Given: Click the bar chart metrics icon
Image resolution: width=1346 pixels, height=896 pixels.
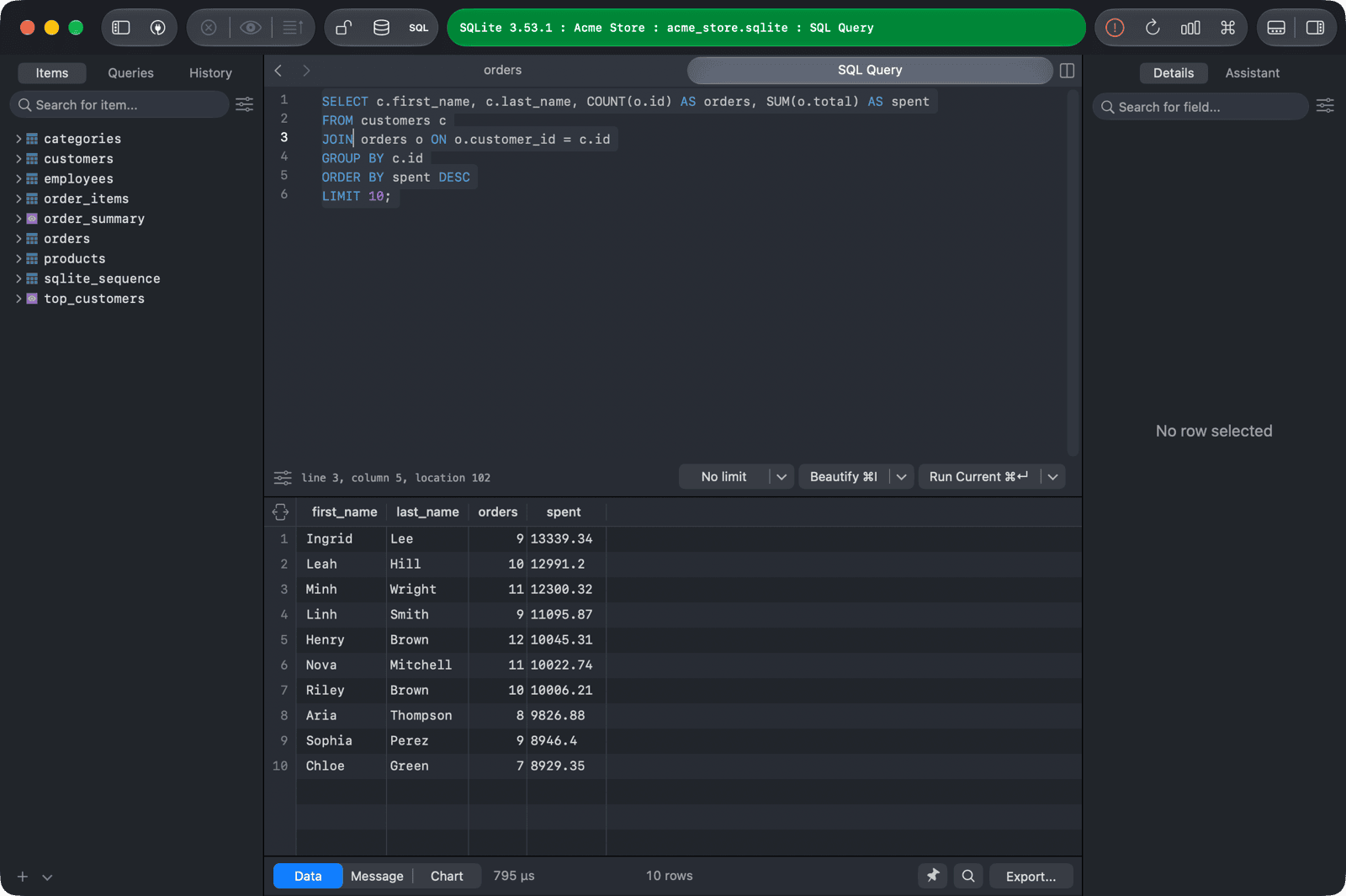Looking at the screenshot, I should 1190,28.
